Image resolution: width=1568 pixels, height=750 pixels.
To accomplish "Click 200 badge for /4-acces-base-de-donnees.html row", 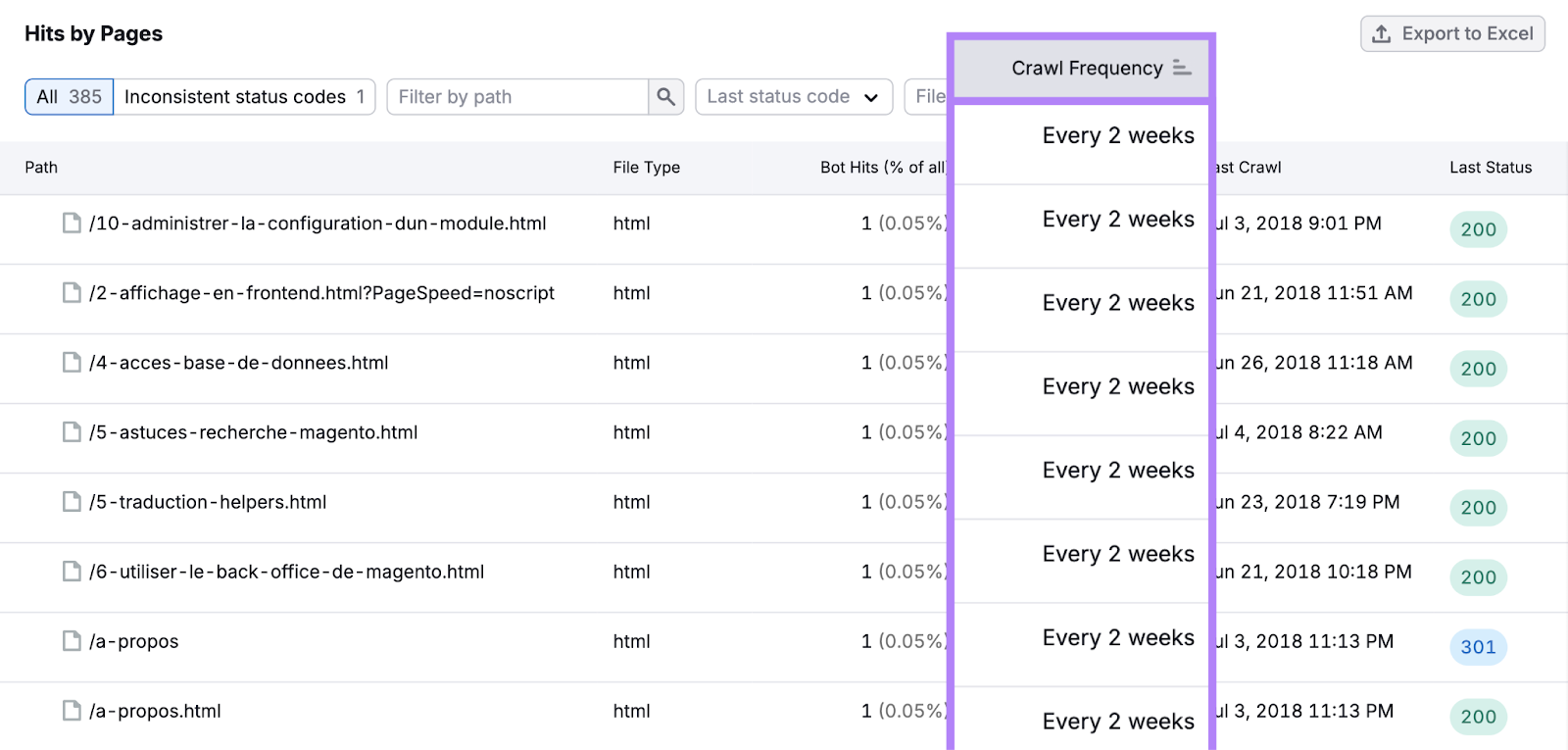I will 1478,369.
